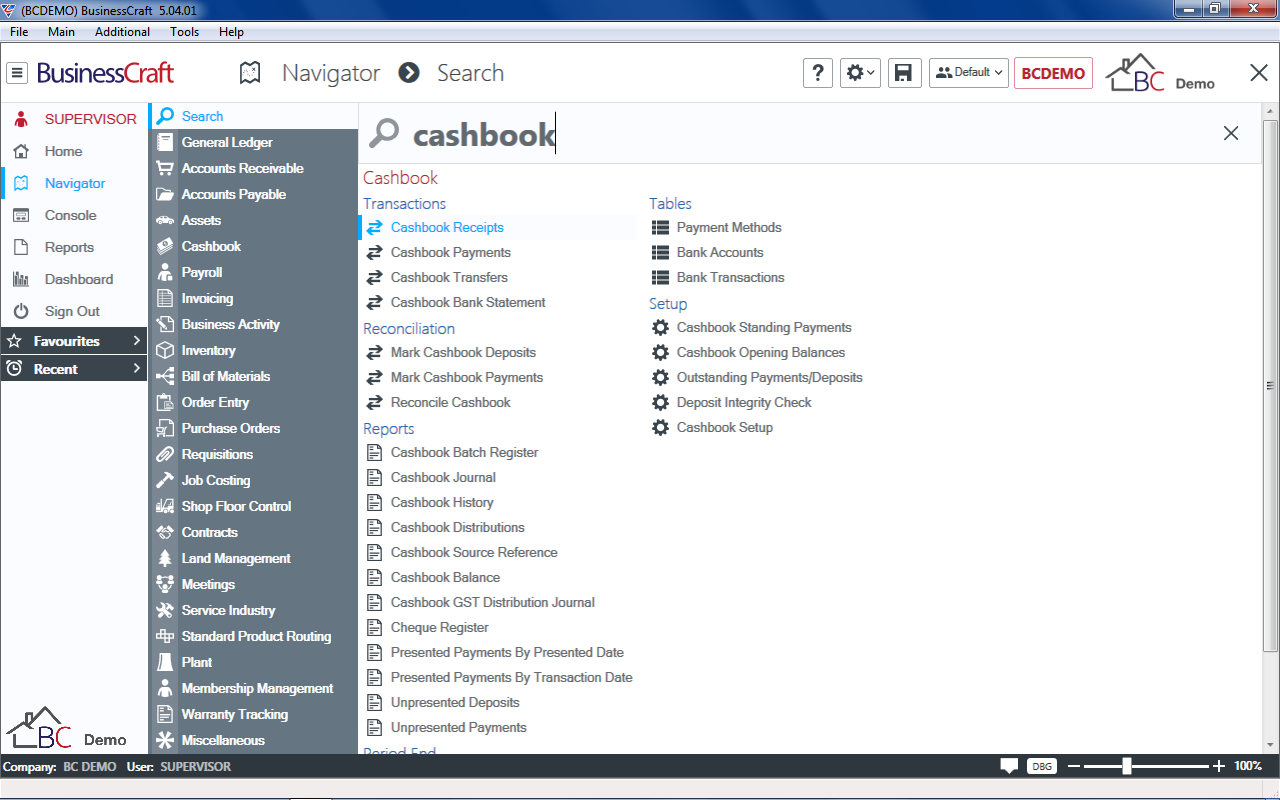Image resolution: width=1280 pixels, height=800 pixels.
Task: Open the Help menu
Action: click(231, 32)
